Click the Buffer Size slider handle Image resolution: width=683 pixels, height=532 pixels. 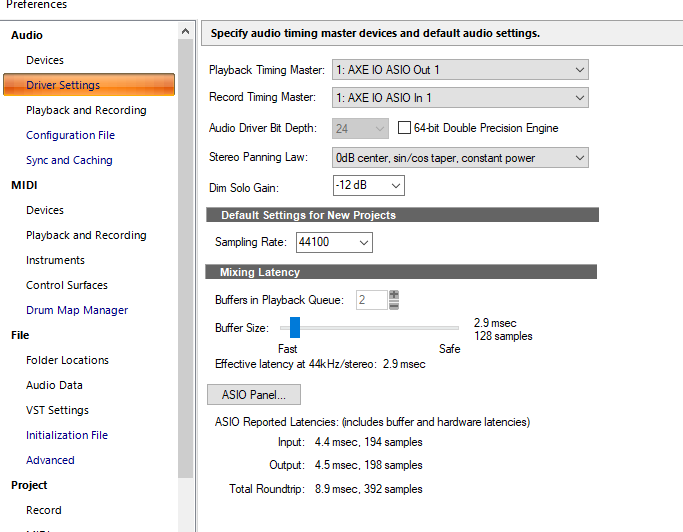(294, 327)
